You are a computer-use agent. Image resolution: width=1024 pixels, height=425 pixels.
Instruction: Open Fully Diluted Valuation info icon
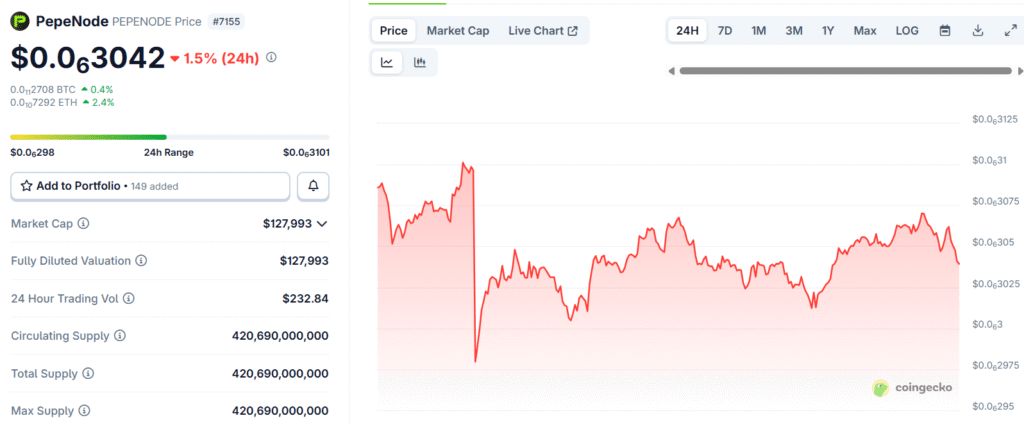(x=141, y=260)
